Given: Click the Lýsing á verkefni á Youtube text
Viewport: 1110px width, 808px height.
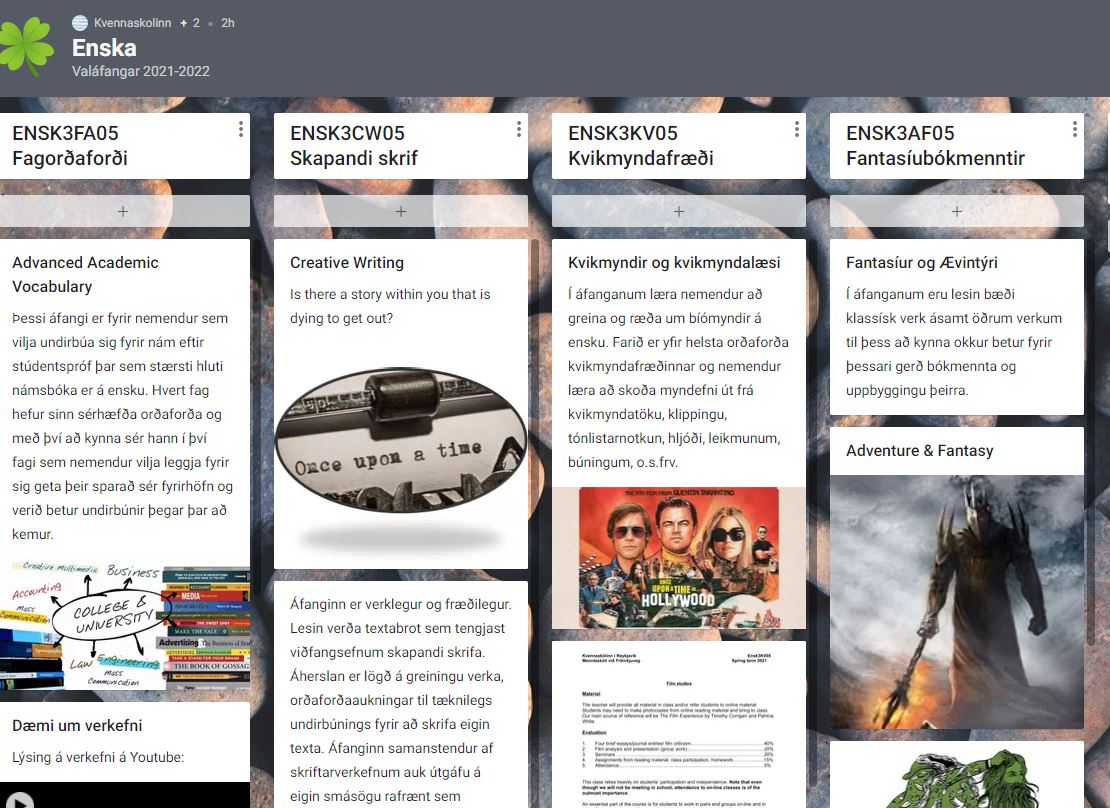Looking at the screenshot, I should [x=98, y=757].
